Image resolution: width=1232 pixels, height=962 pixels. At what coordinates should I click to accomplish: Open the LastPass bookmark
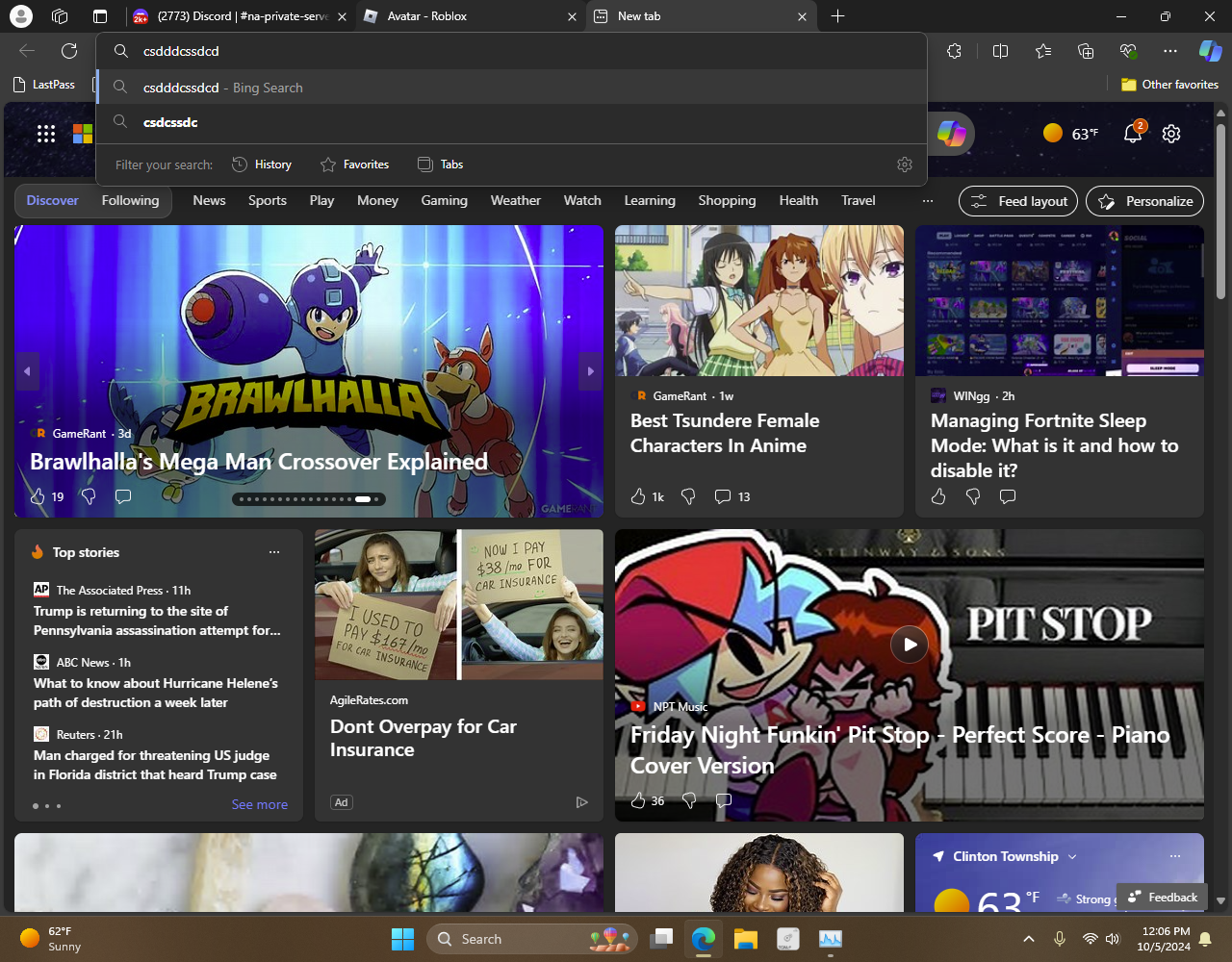[44, 85]
